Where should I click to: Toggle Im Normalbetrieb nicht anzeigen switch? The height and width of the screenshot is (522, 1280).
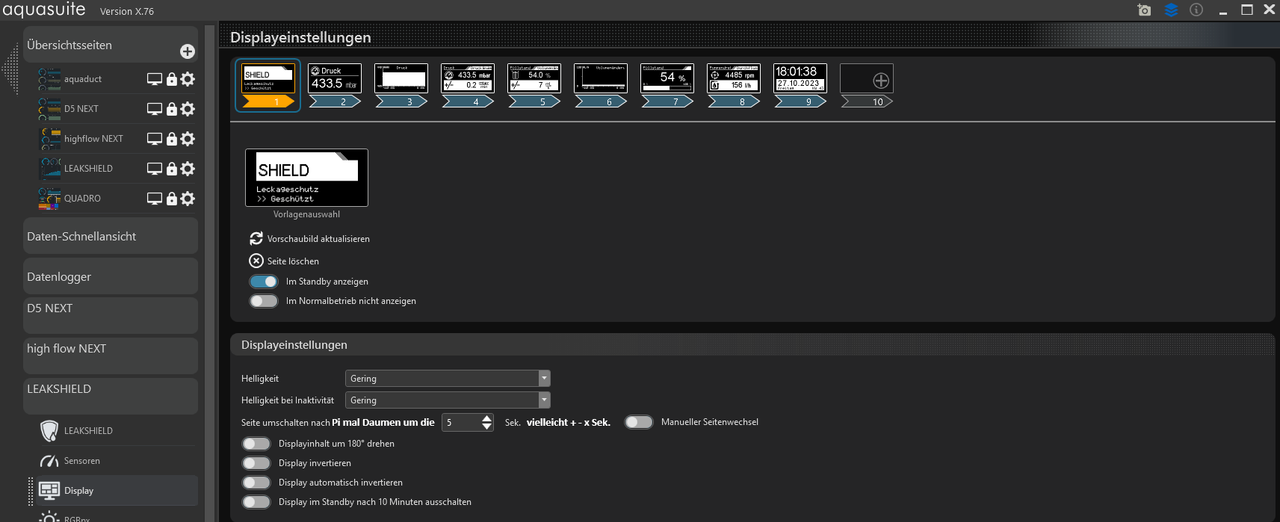(x=264, y=301)
